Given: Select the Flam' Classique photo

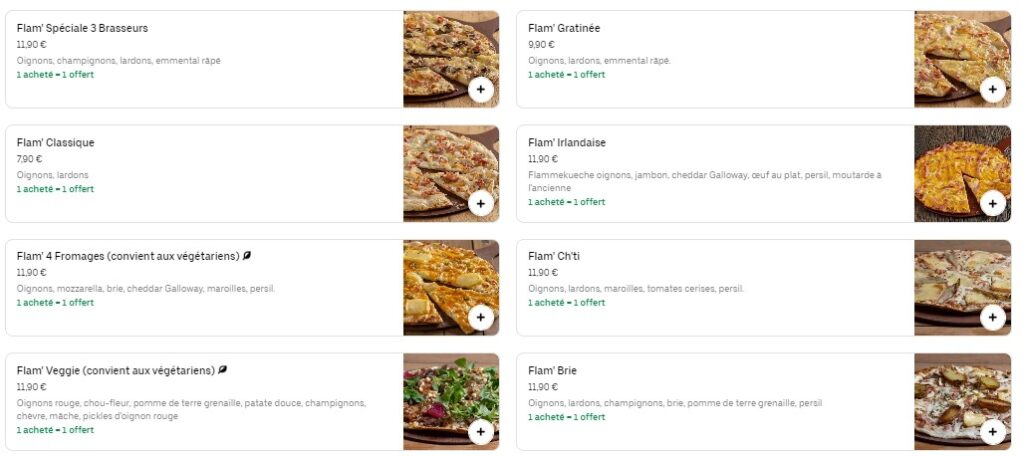Looking at the screenshot, I should click(450, 170).
